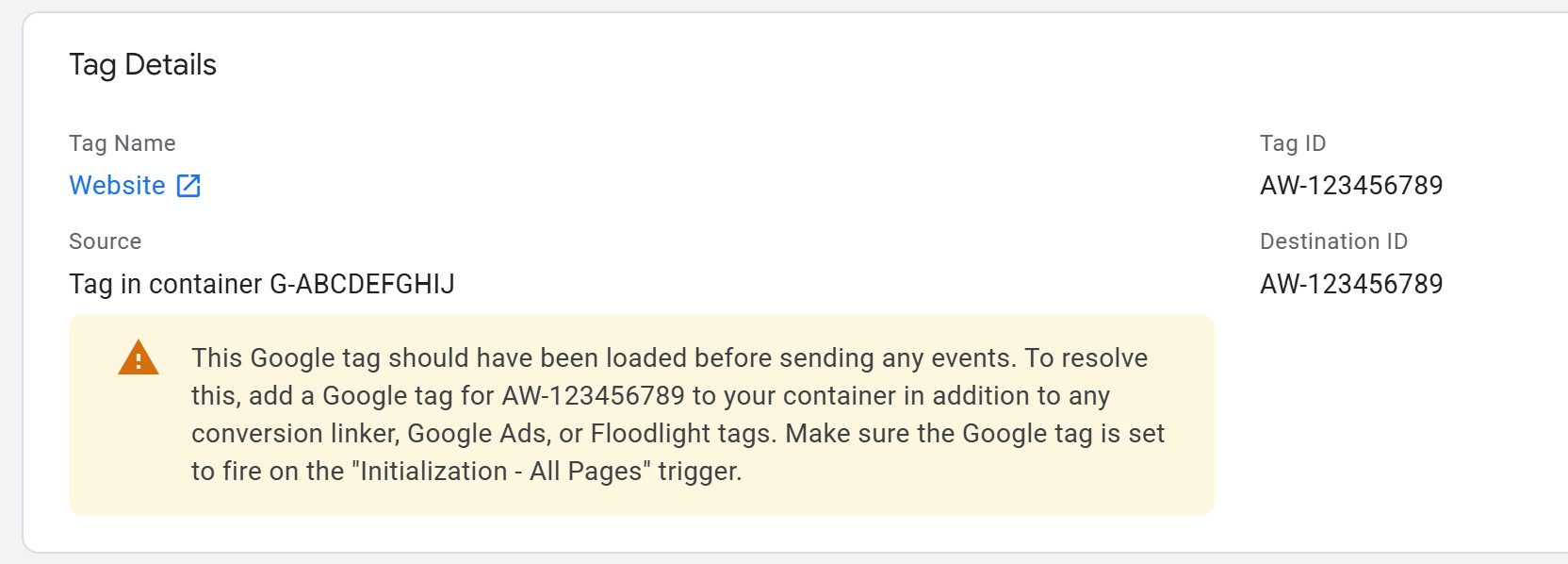Image resolution: width=1568 pixels, height=564 pixels.
Task: Select the AW-123456789 value under Tag ID
Action: tap(1351, 185)
